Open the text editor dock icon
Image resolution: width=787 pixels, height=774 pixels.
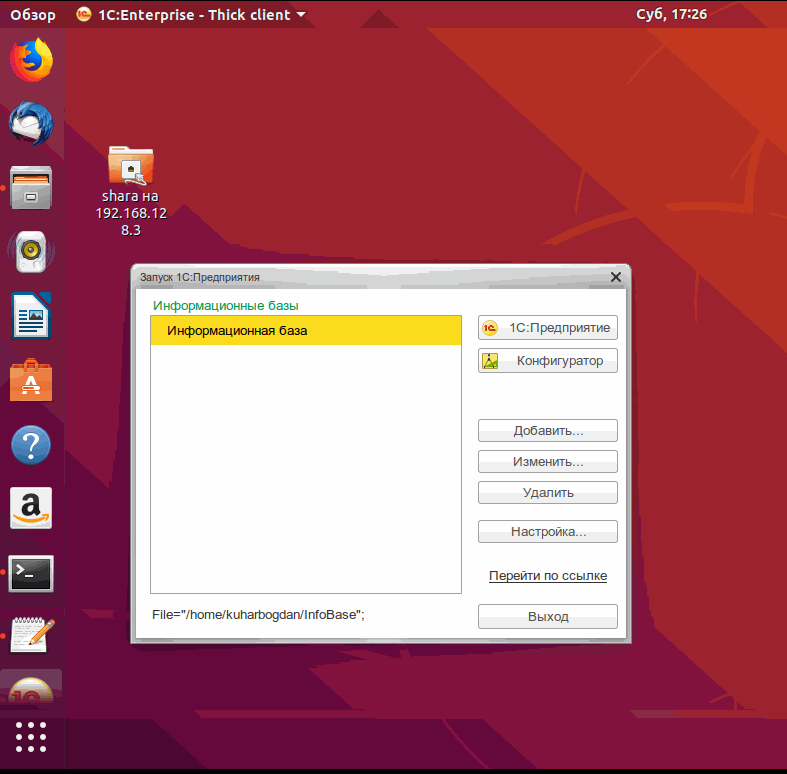coord(31,636)
